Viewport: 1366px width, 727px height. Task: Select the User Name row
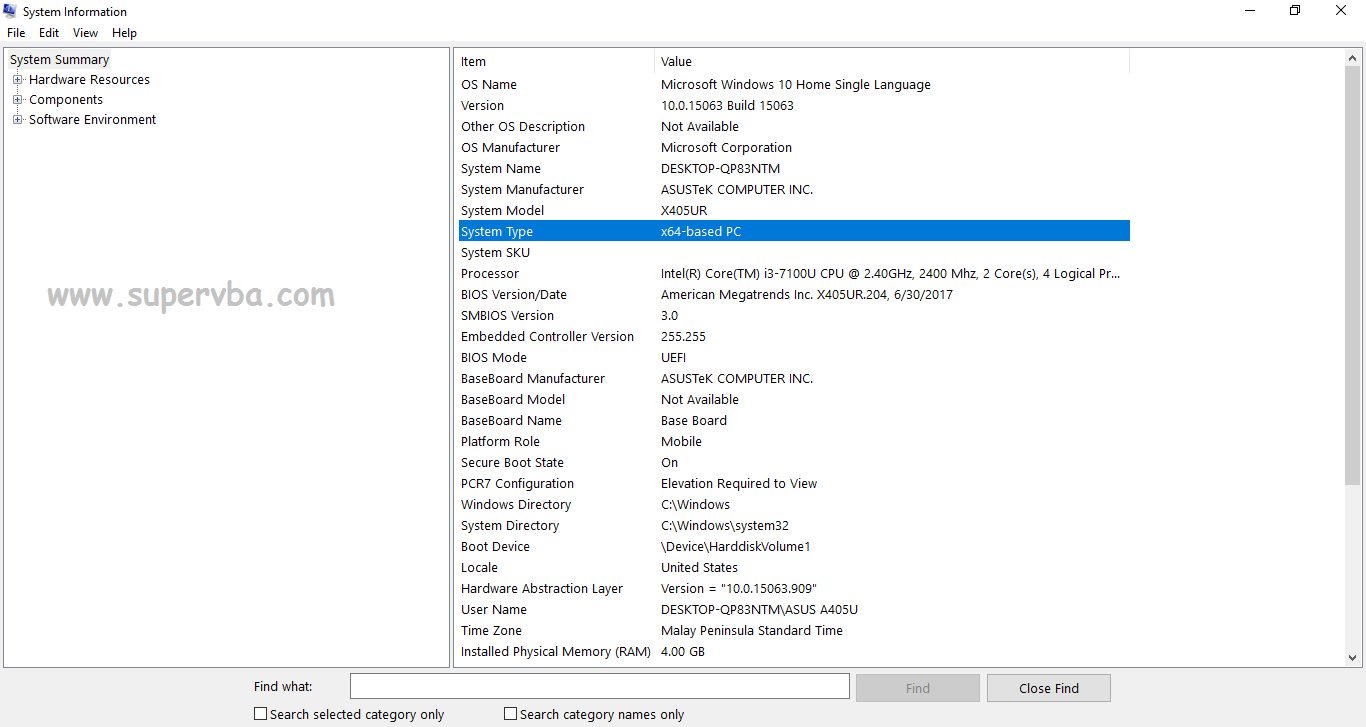(794, 610)
